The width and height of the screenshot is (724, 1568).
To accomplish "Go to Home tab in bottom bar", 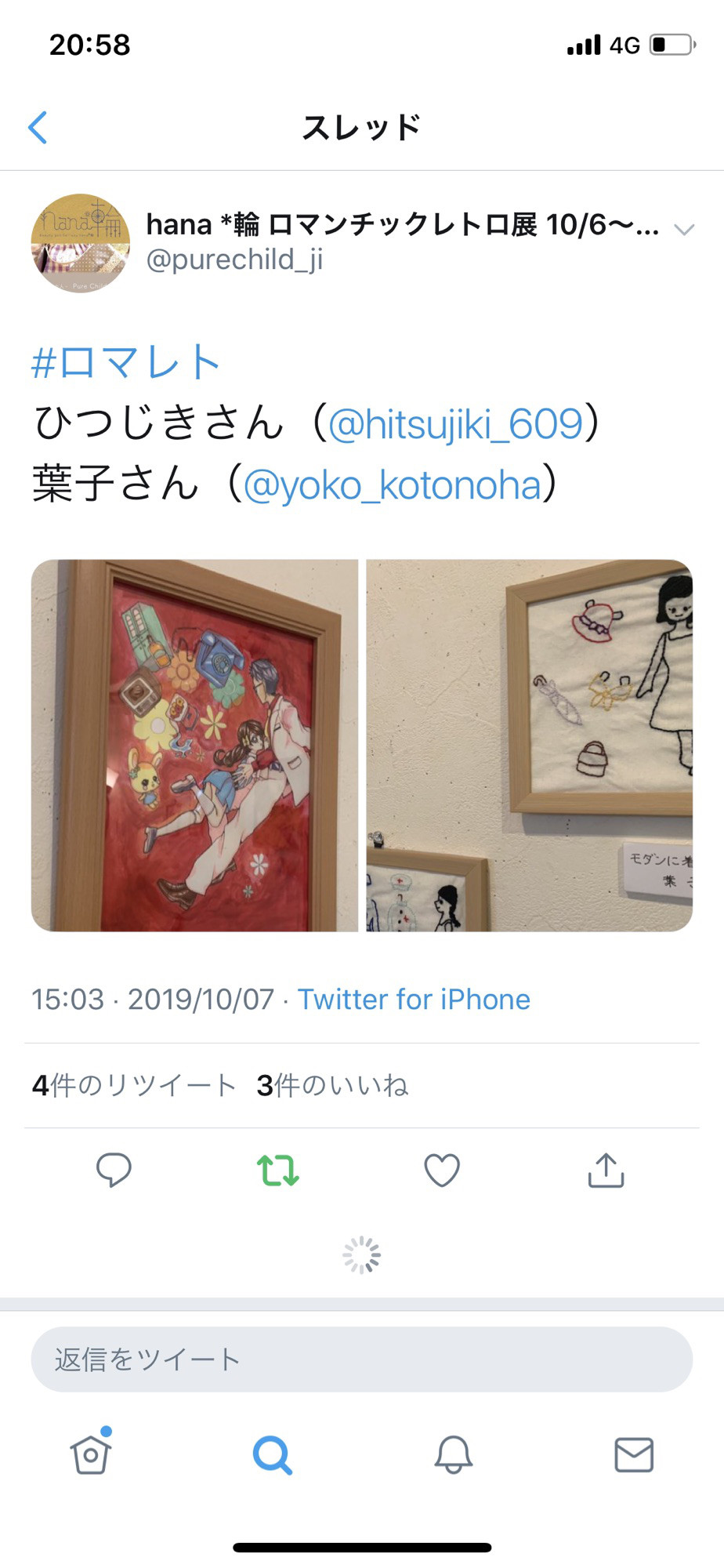I will click(91, 1454).
